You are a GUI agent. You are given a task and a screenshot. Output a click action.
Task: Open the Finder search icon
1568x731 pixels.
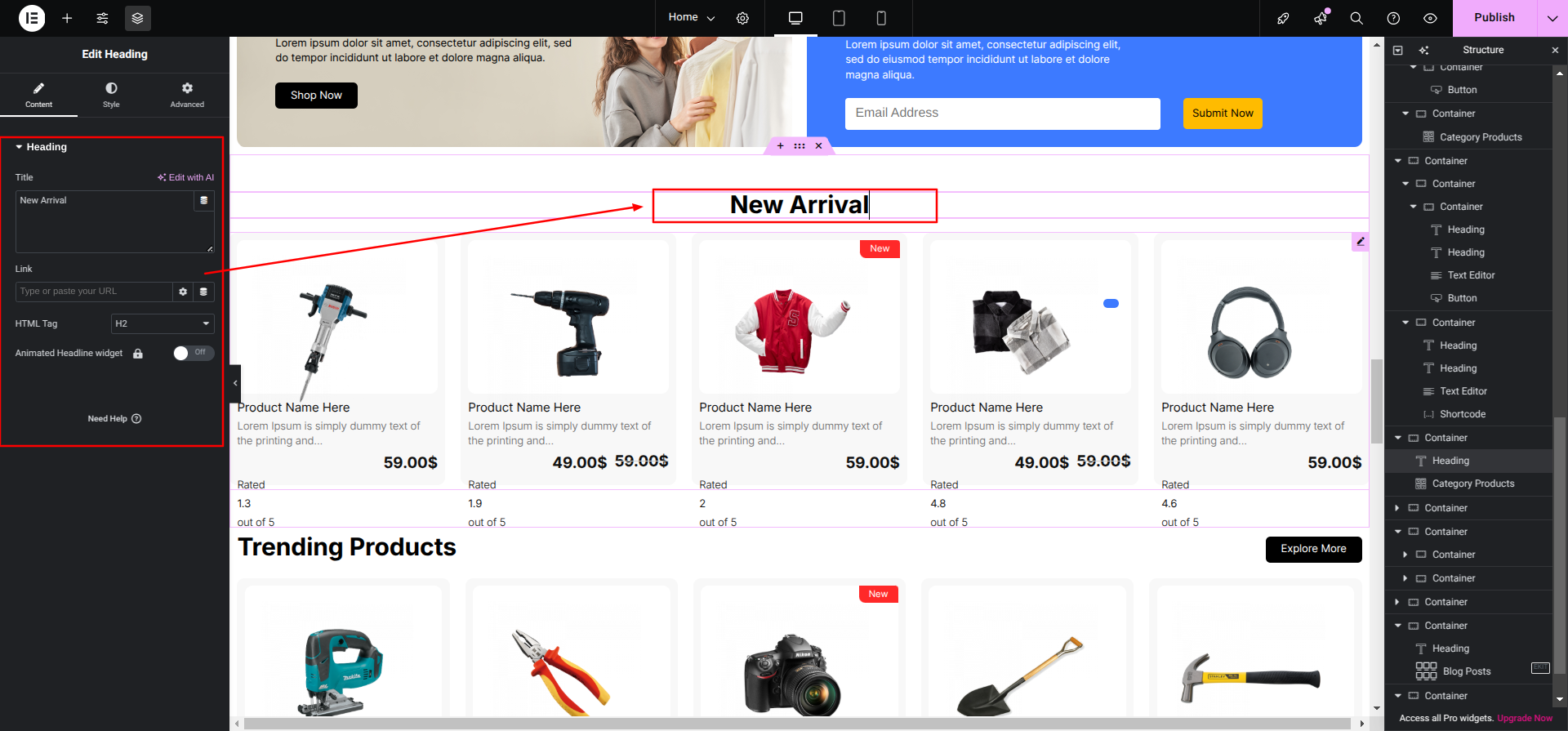[1356, 18]
